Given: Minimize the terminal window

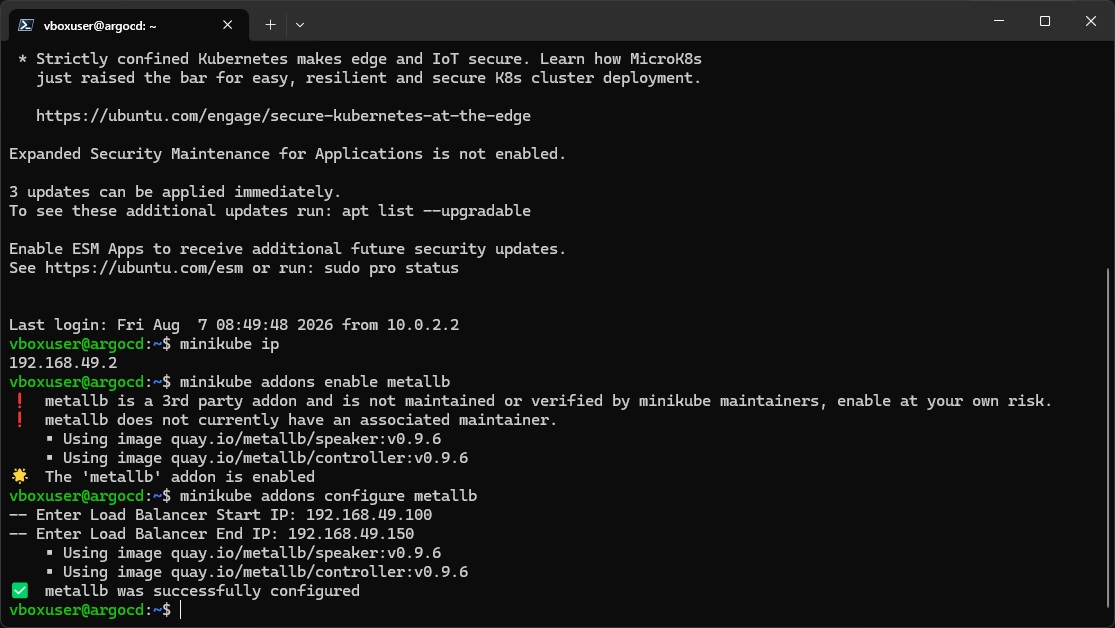Looking at the screenshot, I should (999, 21).
